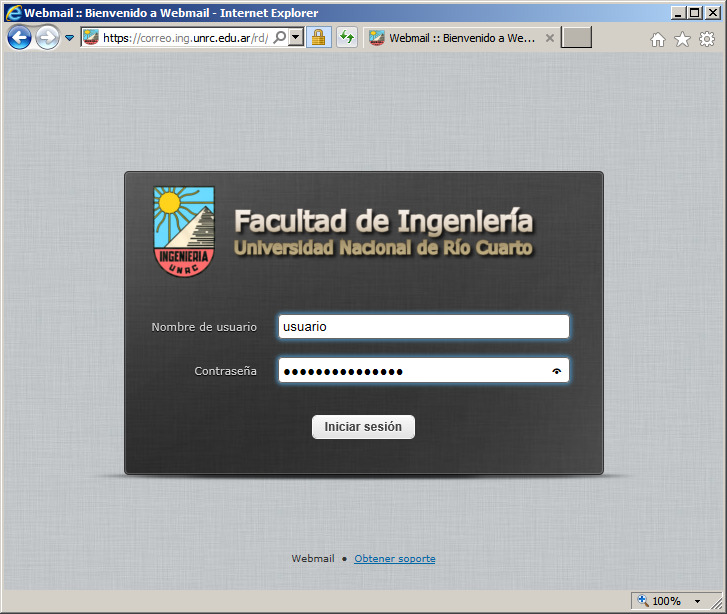Minimize the Internet Explorer window
Viewport: 727px width, 614px height.
point(678,13)
